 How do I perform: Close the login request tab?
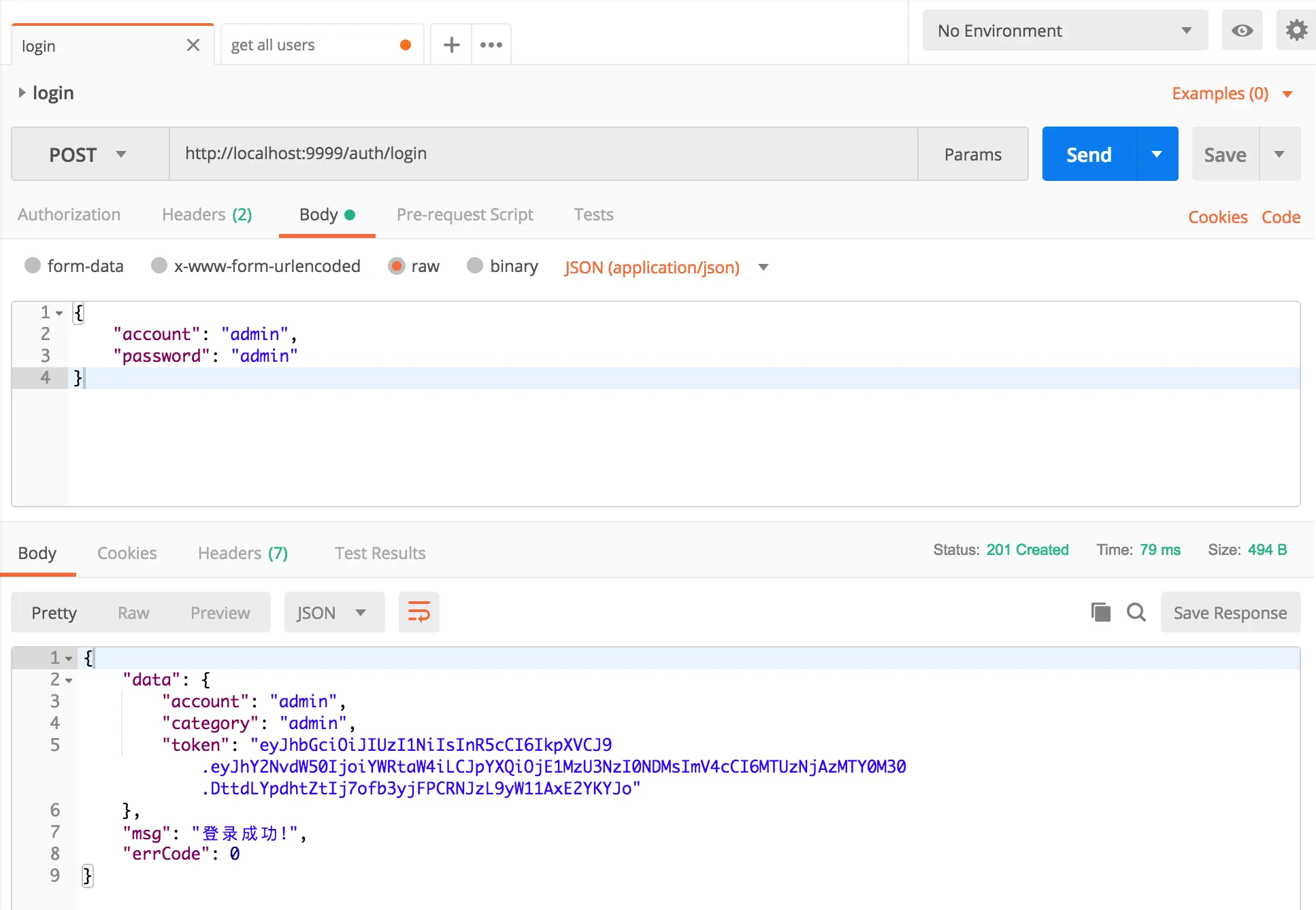193,45
